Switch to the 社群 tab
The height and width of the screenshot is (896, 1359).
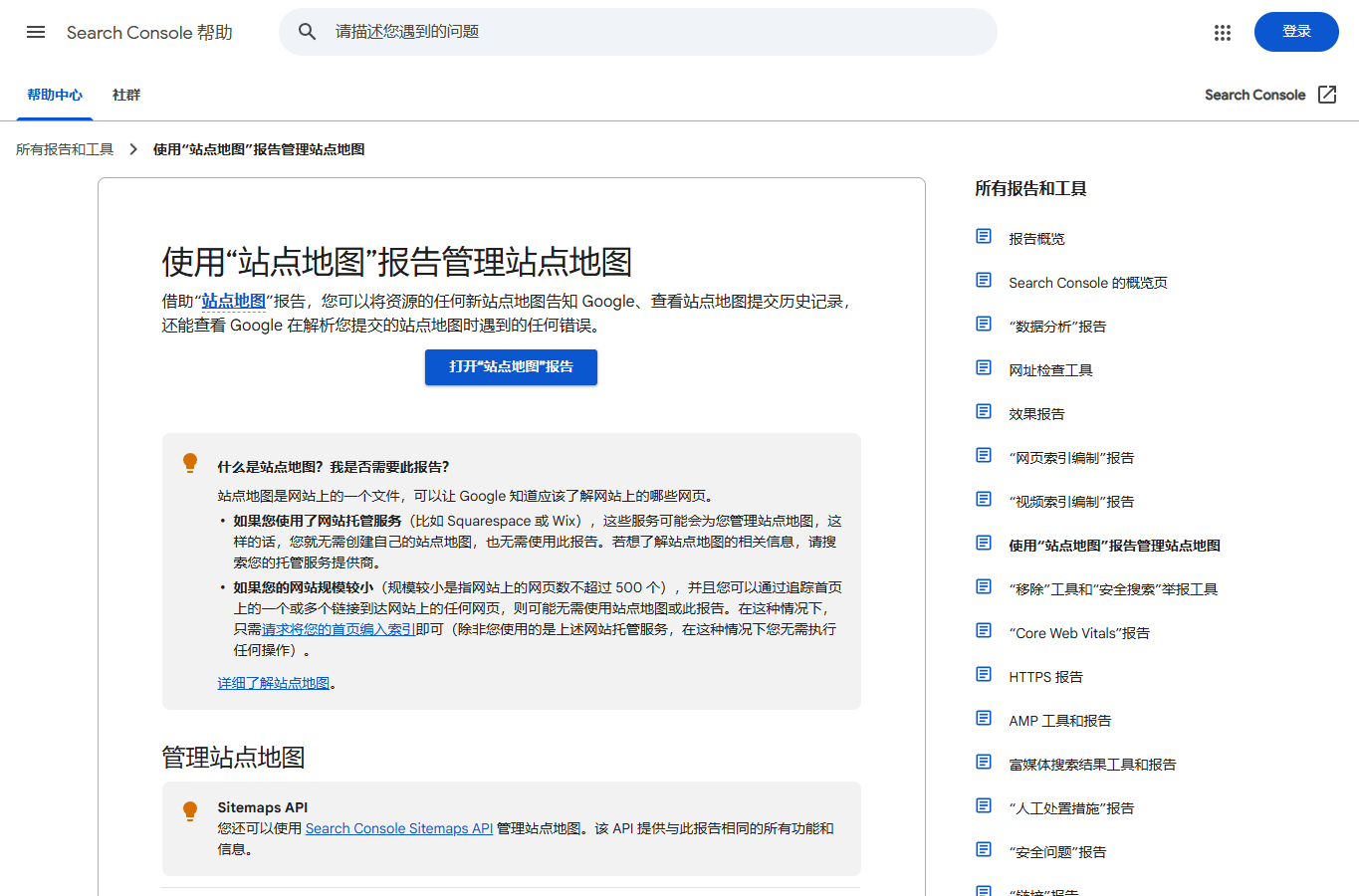tap(126, 96)
